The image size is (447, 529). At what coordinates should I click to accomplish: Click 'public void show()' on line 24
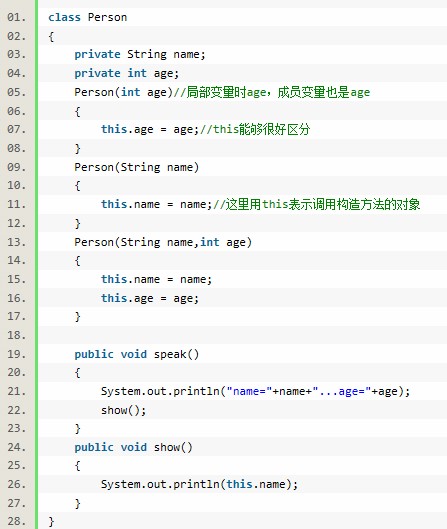[133, 448]
